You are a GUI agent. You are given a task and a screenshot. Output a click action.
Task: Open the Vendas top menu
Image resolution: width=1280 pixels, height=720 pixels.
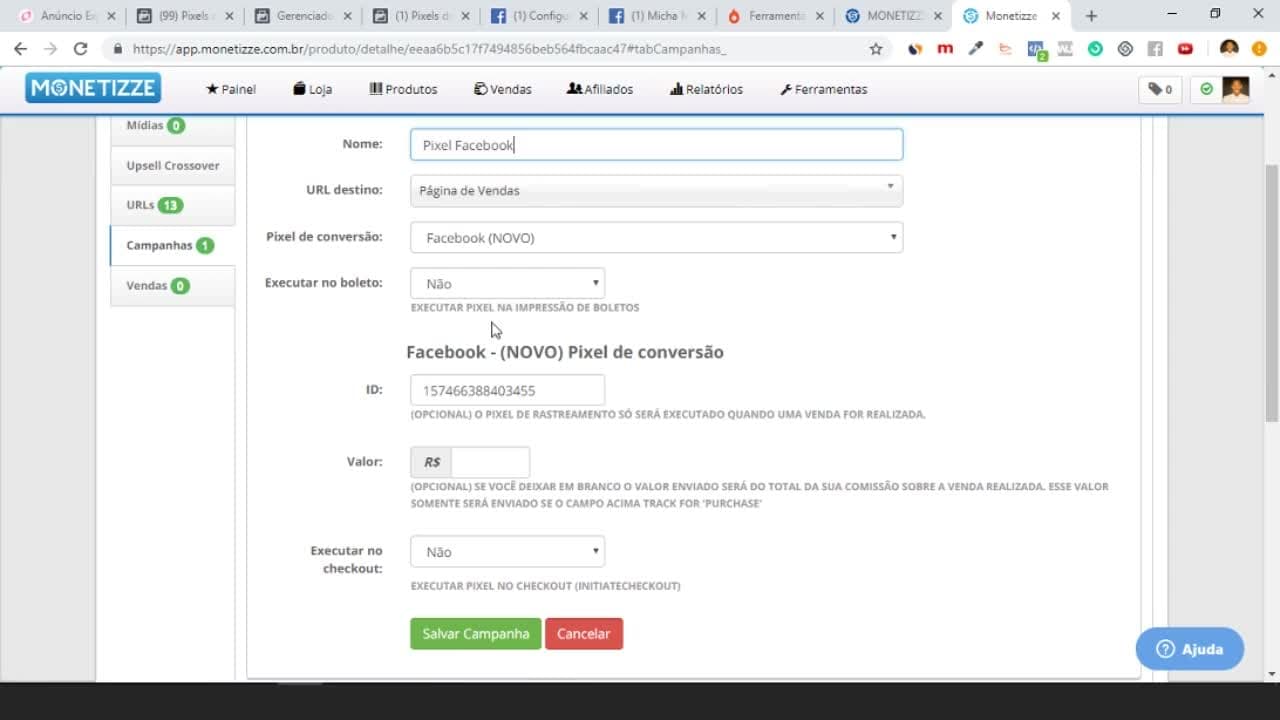(x=502, y=89)
